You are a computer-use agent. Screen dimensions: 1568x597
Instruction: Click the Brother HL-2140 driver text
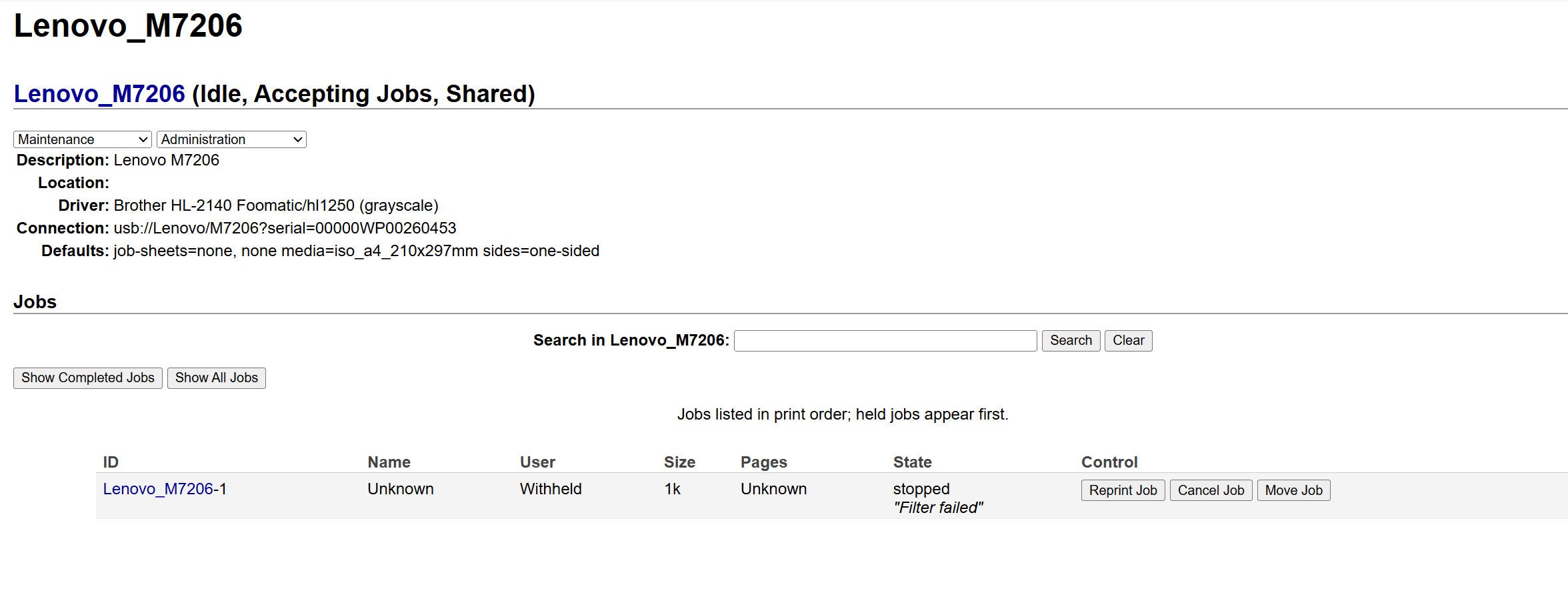(x=276, y=205)
